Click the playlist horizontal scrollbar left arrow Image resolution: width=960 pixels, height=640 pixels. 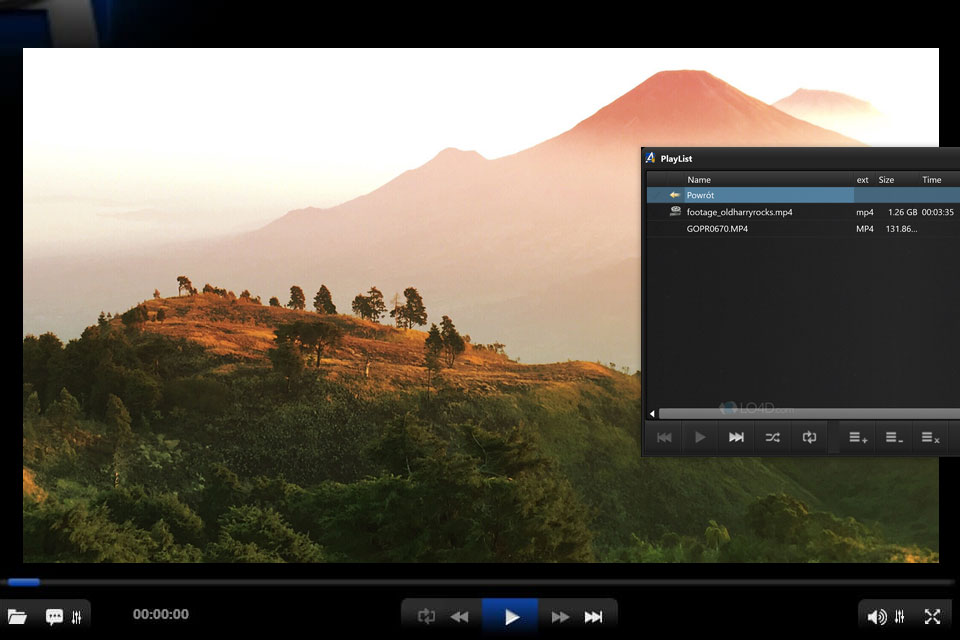(x=652, y=413)
